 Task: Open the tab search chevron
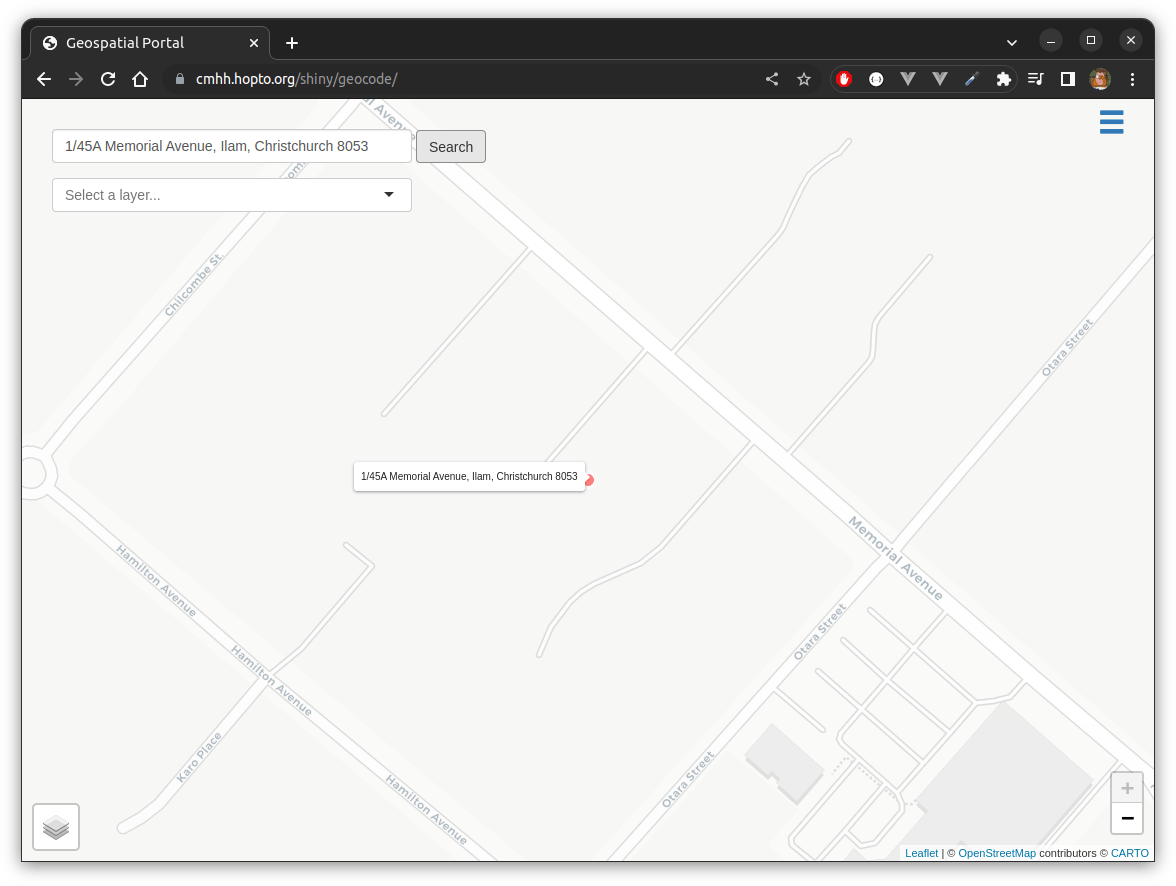(1012, 43)
